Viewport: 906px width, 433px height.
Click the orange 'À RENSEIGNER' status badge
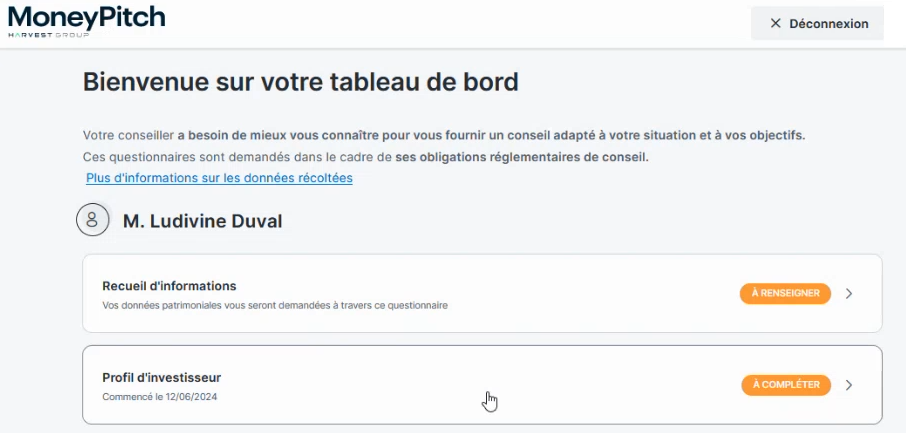click(785, 294)
